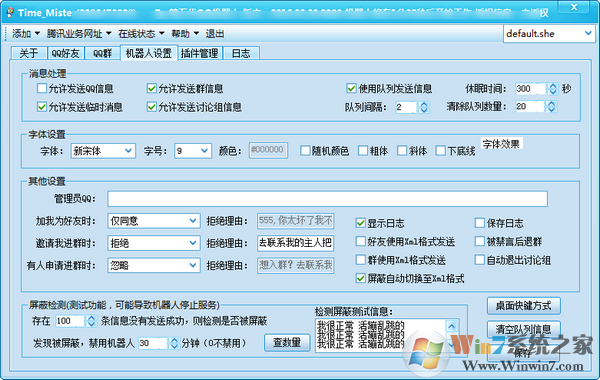Click the 桌面快键方式 button
The height and width of the screenshot is (380, 600).
[523, 305]
